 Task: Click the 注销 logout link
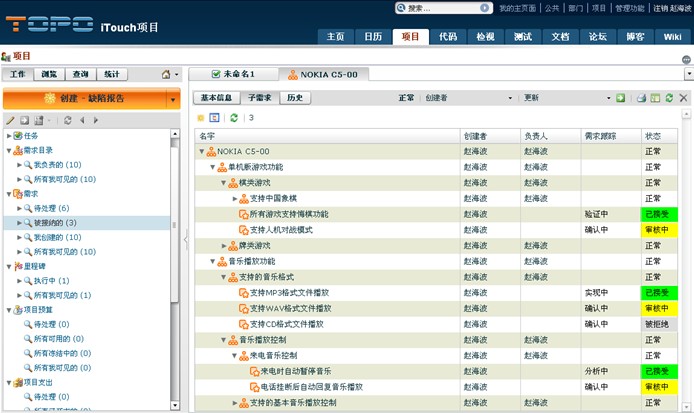660,8
